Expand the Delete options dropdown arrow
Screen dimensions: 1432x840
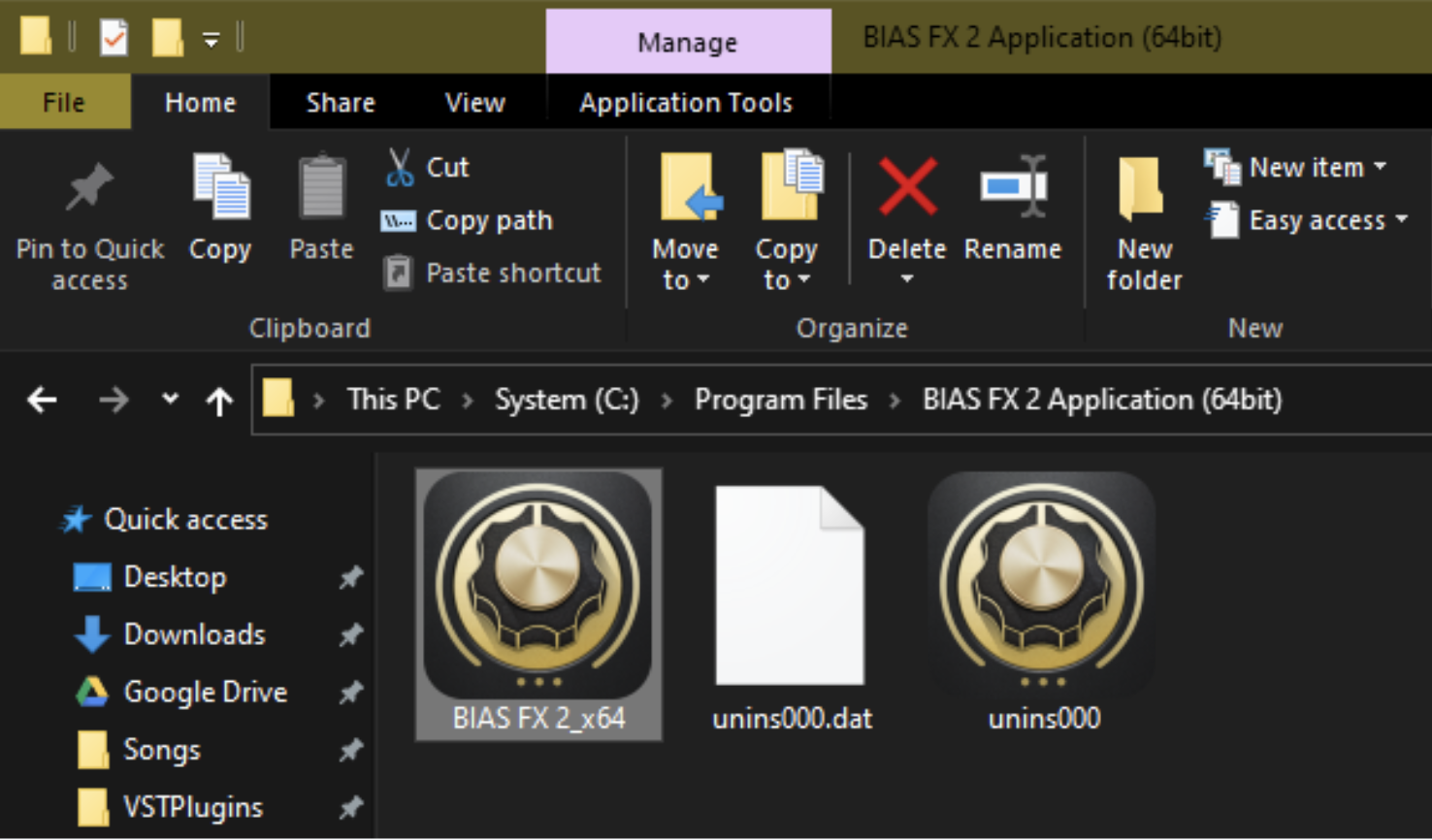click(x=907, y=279)
